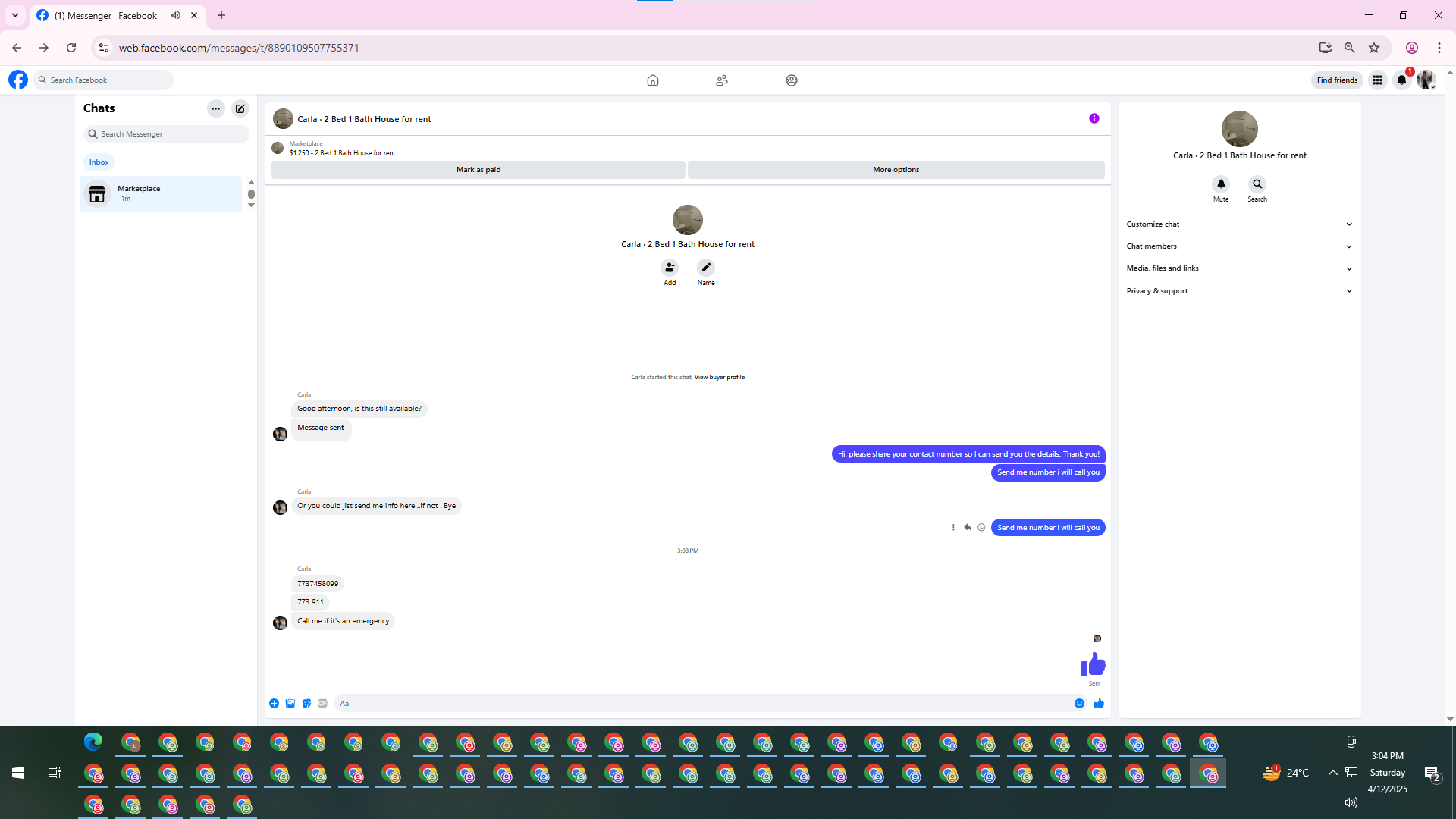Mute the tab using the speaker icon
This screenshot has height=819, width=1456.
(x=176, y=15)
